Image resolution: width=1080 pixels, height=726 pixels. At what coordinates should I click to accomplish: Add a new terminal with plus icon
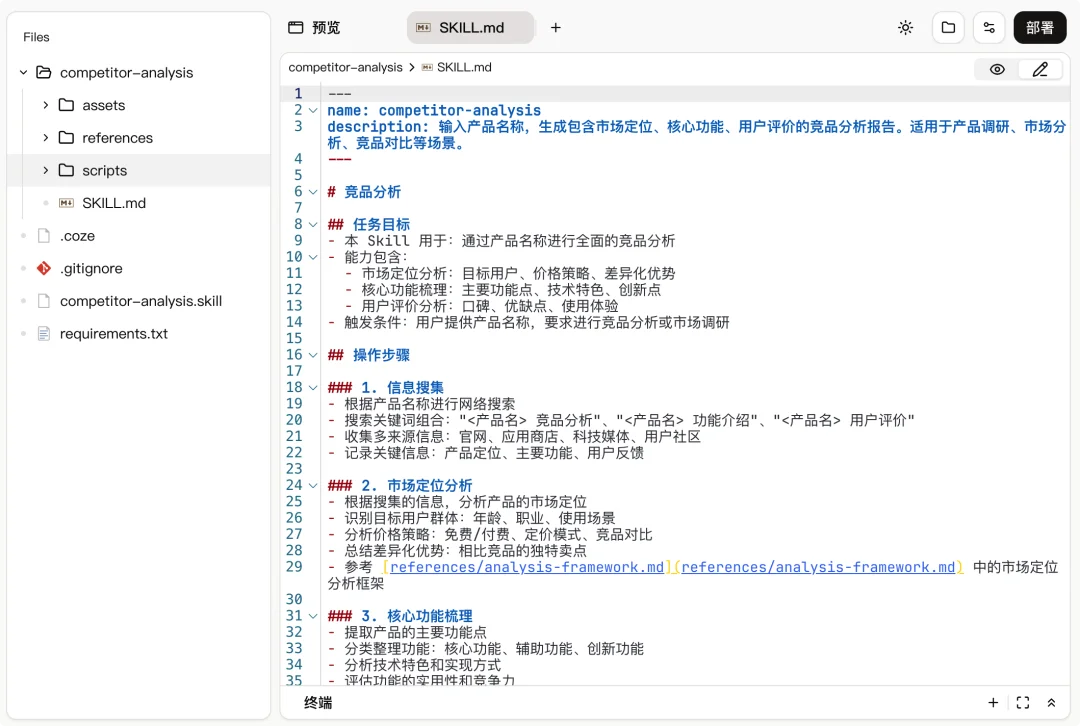993,703
